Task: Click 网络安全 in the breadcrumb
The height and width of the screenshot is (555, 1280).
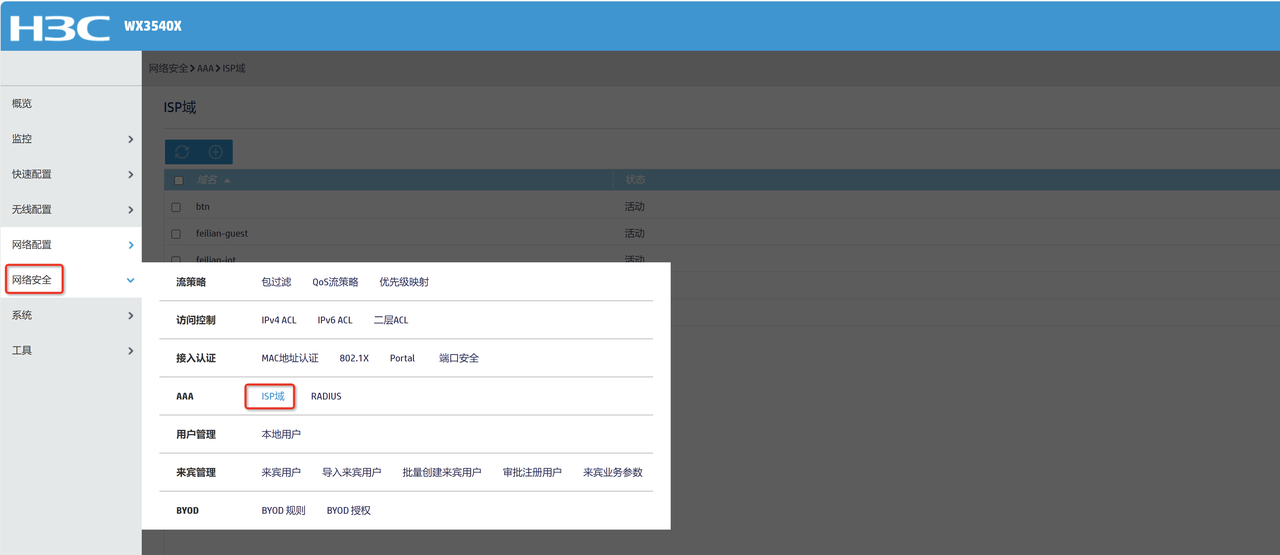Action: click(x=168, y=68)
